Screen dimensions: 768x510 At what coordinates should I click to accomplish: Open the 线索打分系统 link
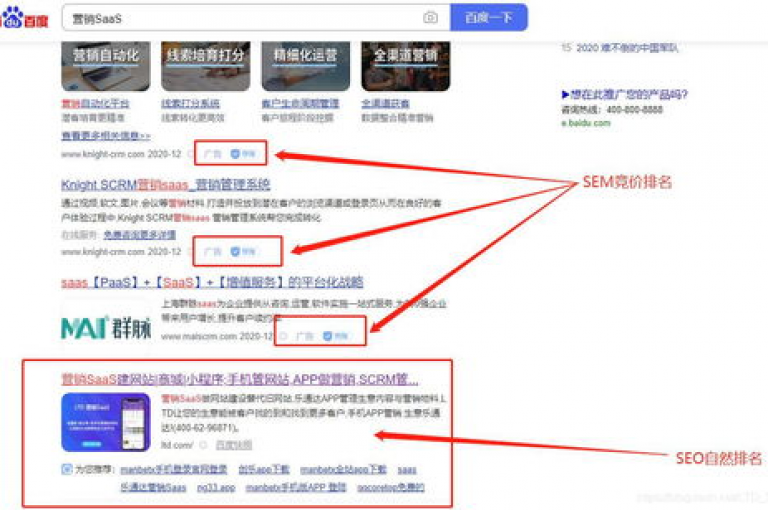click(x=191, y=103)
